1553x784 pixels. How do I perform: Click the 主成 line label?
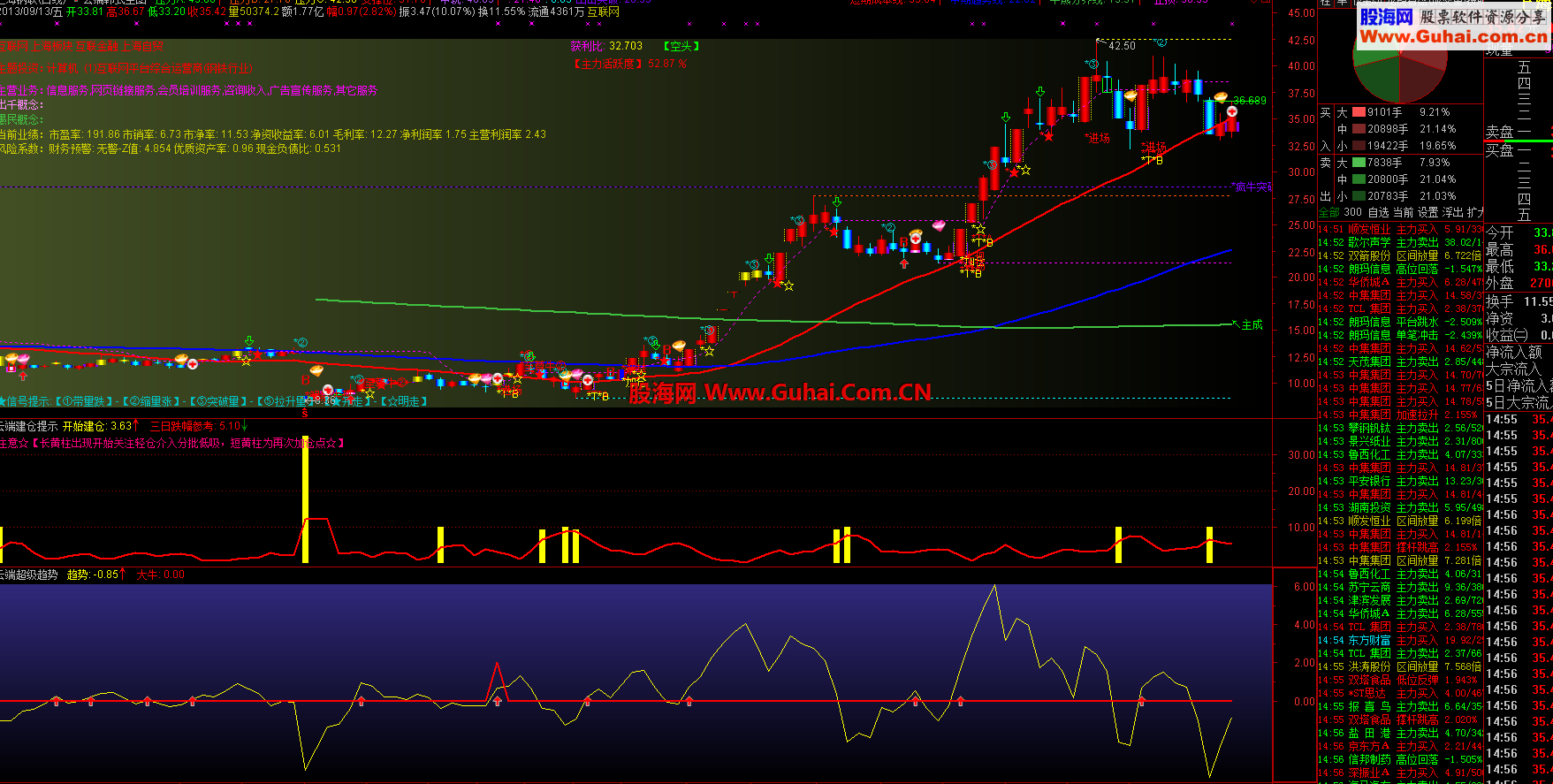click(x=1252, y=325)
